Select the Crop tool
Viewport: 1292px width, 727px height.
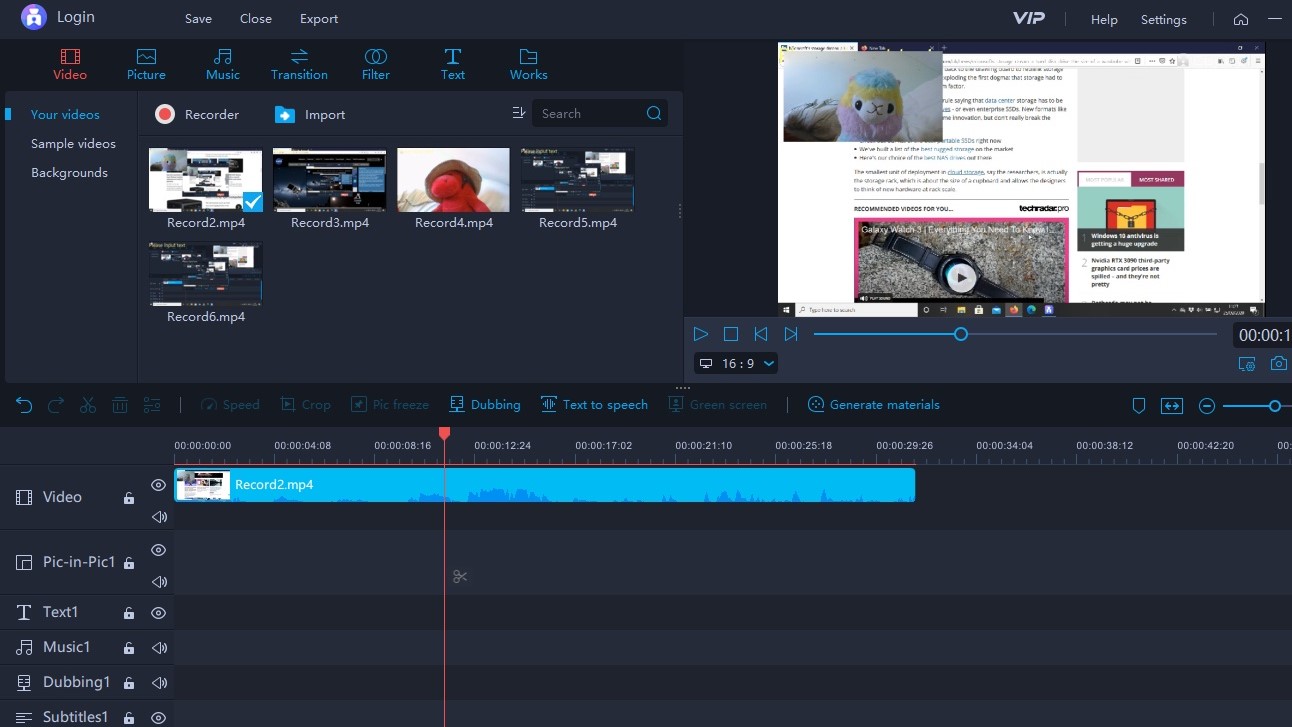[305, 405]
